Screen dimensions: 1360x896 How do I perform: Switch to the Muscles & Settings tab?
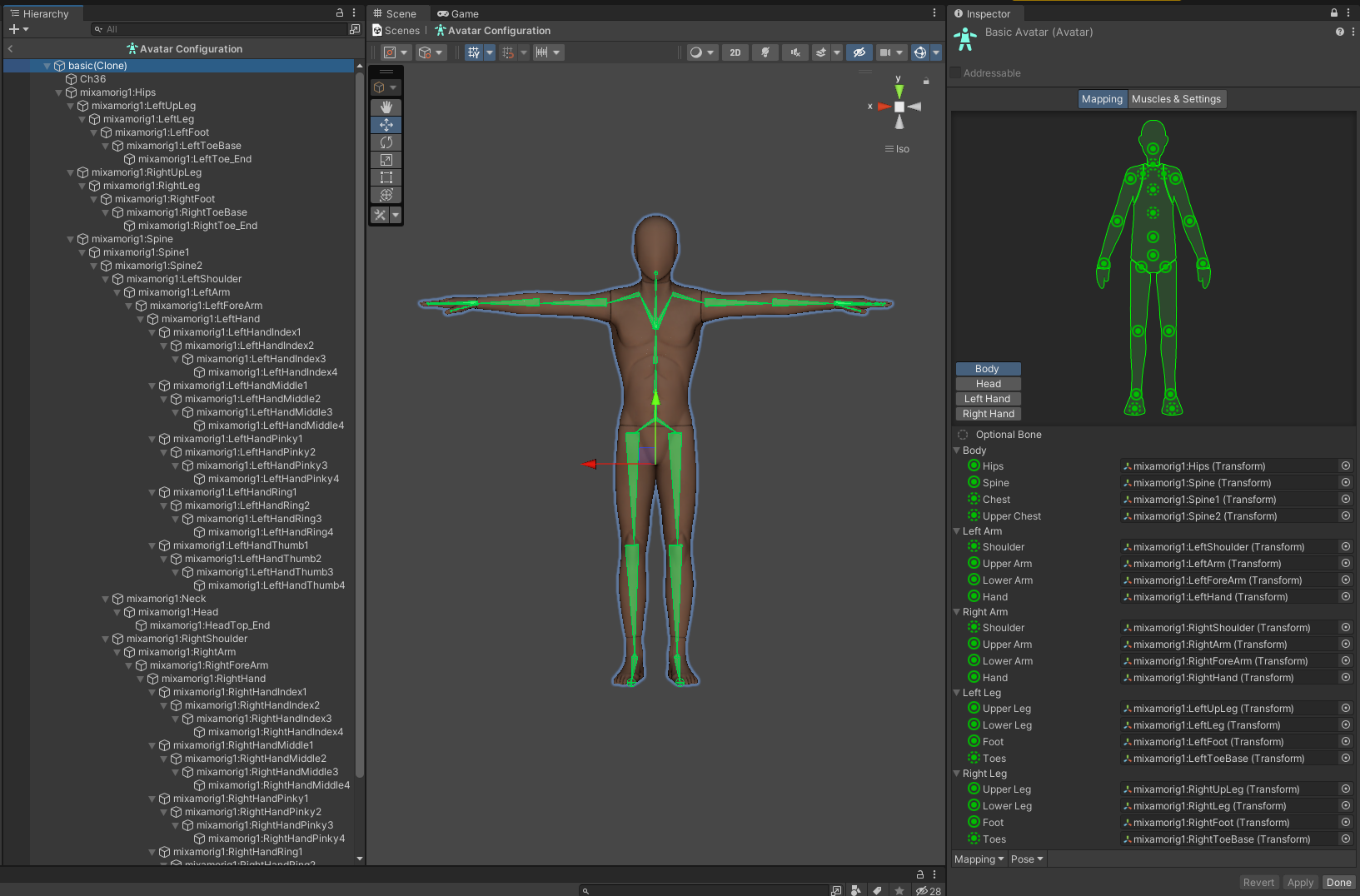coord(1176,99)
